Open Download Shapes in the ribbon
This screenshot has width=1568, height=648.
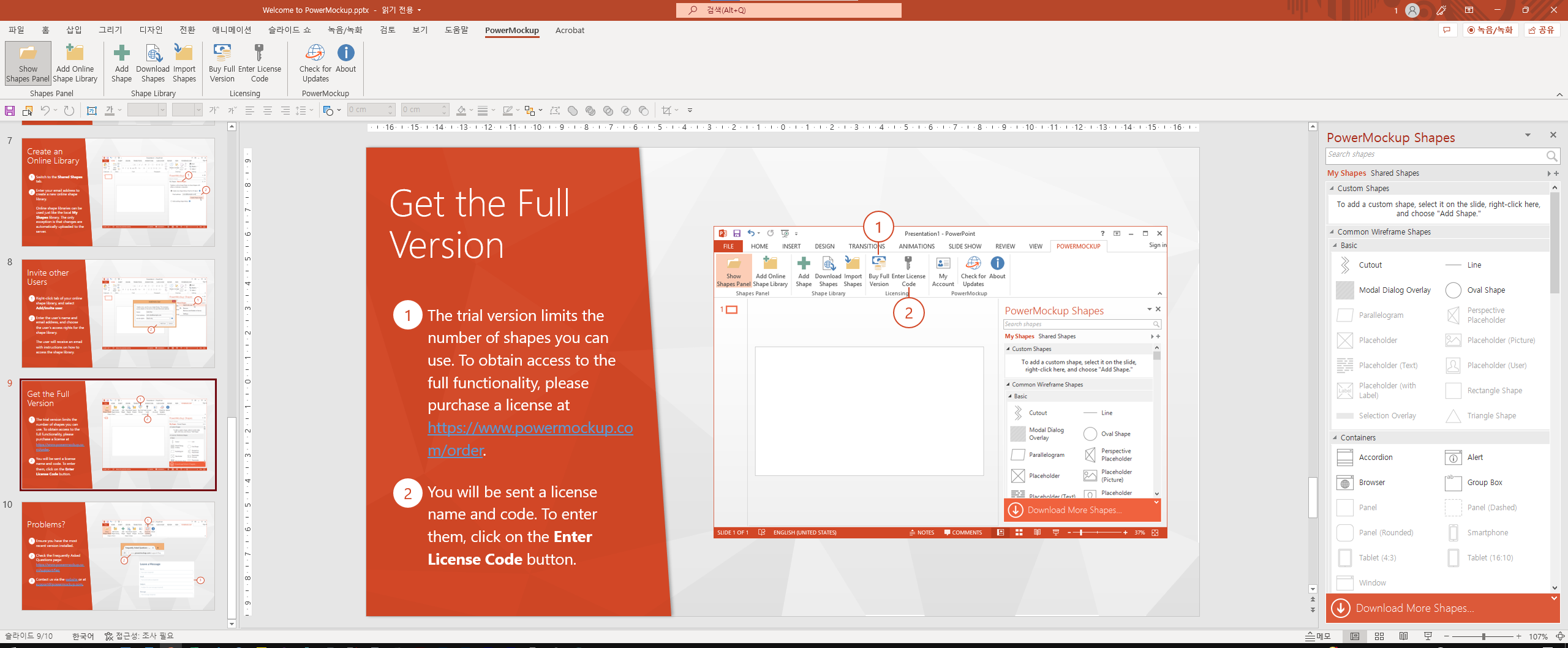[153, 63]
